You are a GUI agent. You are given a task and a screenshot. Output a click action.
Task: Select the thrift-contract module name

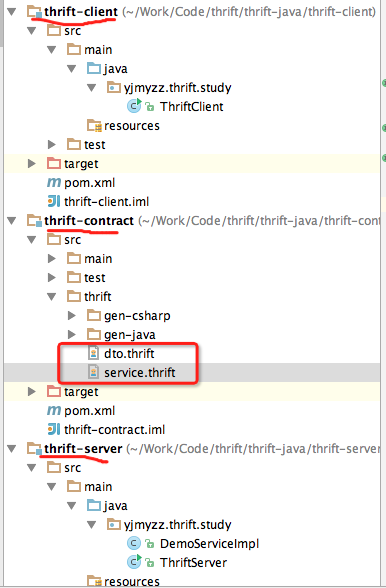89,221
